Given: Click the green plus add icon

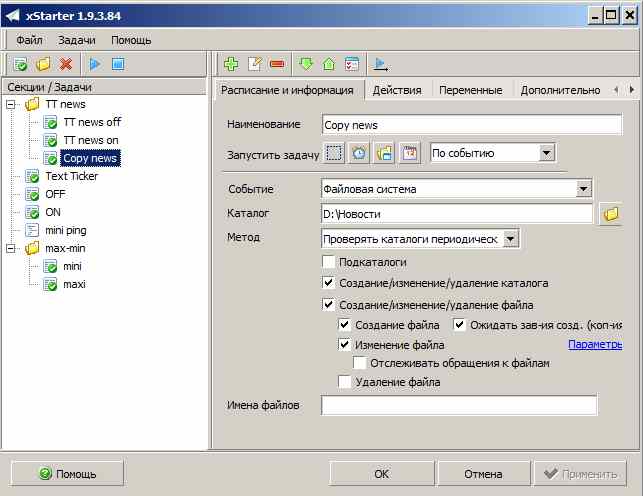Looking at the screenshot, I should (x=231, y=64).
